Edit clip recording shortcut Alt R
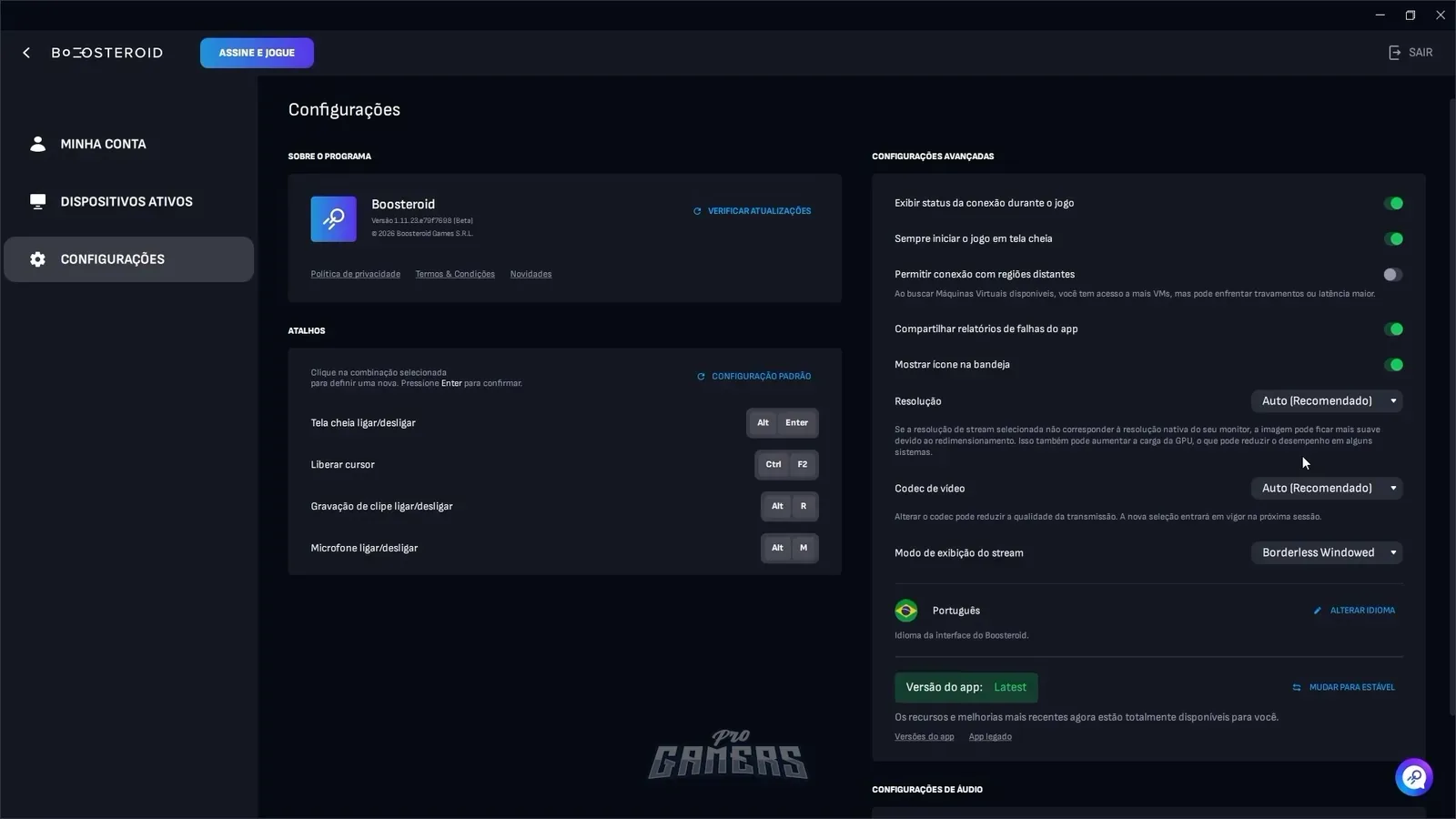The height and width of the screenshot is (819, 1456). [790, 507]
